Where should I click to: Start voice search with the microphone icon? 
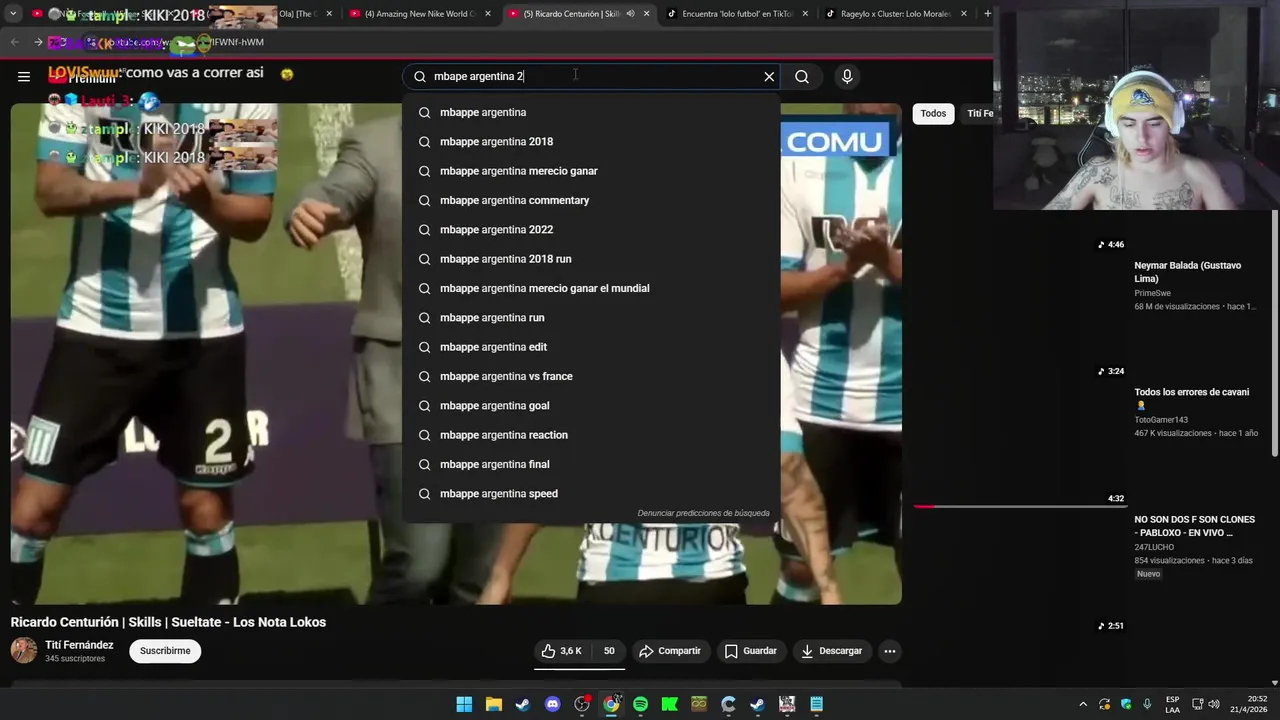point(847,76)
